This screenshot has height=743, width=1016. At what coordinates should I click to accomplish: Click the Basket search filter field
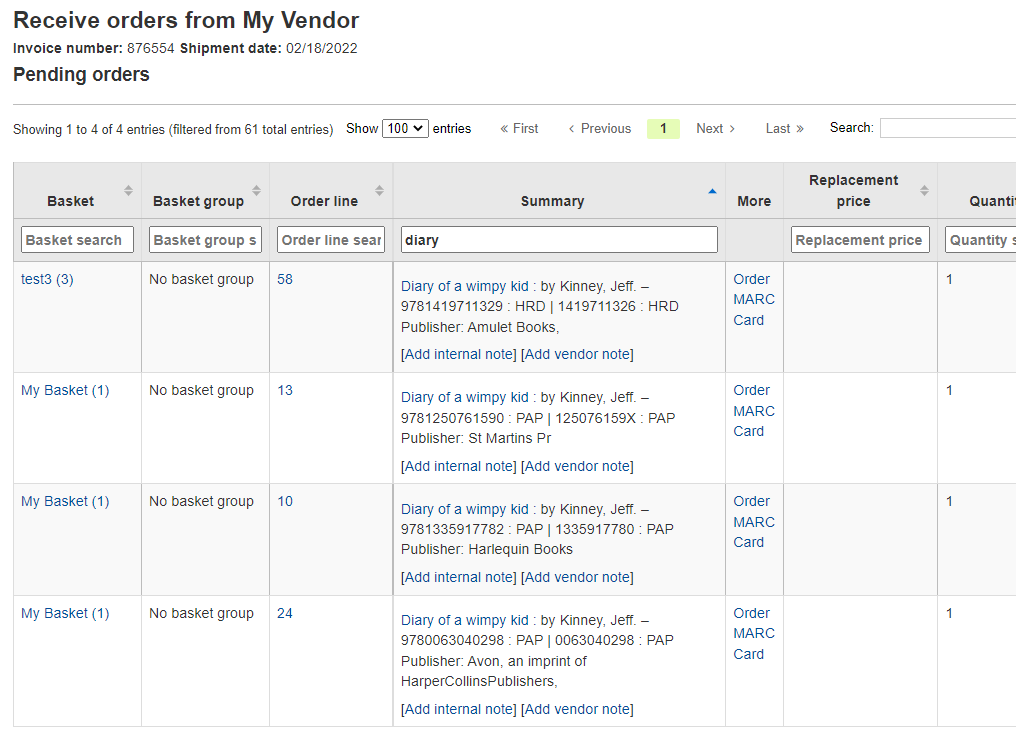[x=77, y=240]
